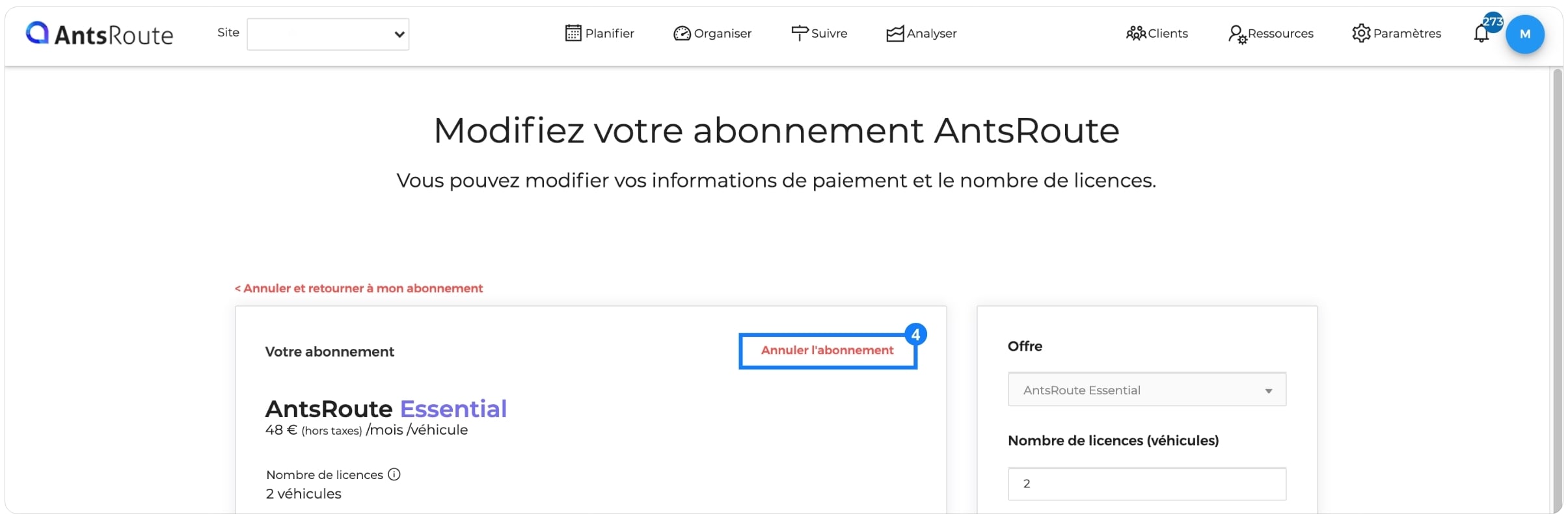Screen dimensions: 1568x520
Task: Click the Modifiez votre abonnement AntsRoute title
Action: (776, 130)
